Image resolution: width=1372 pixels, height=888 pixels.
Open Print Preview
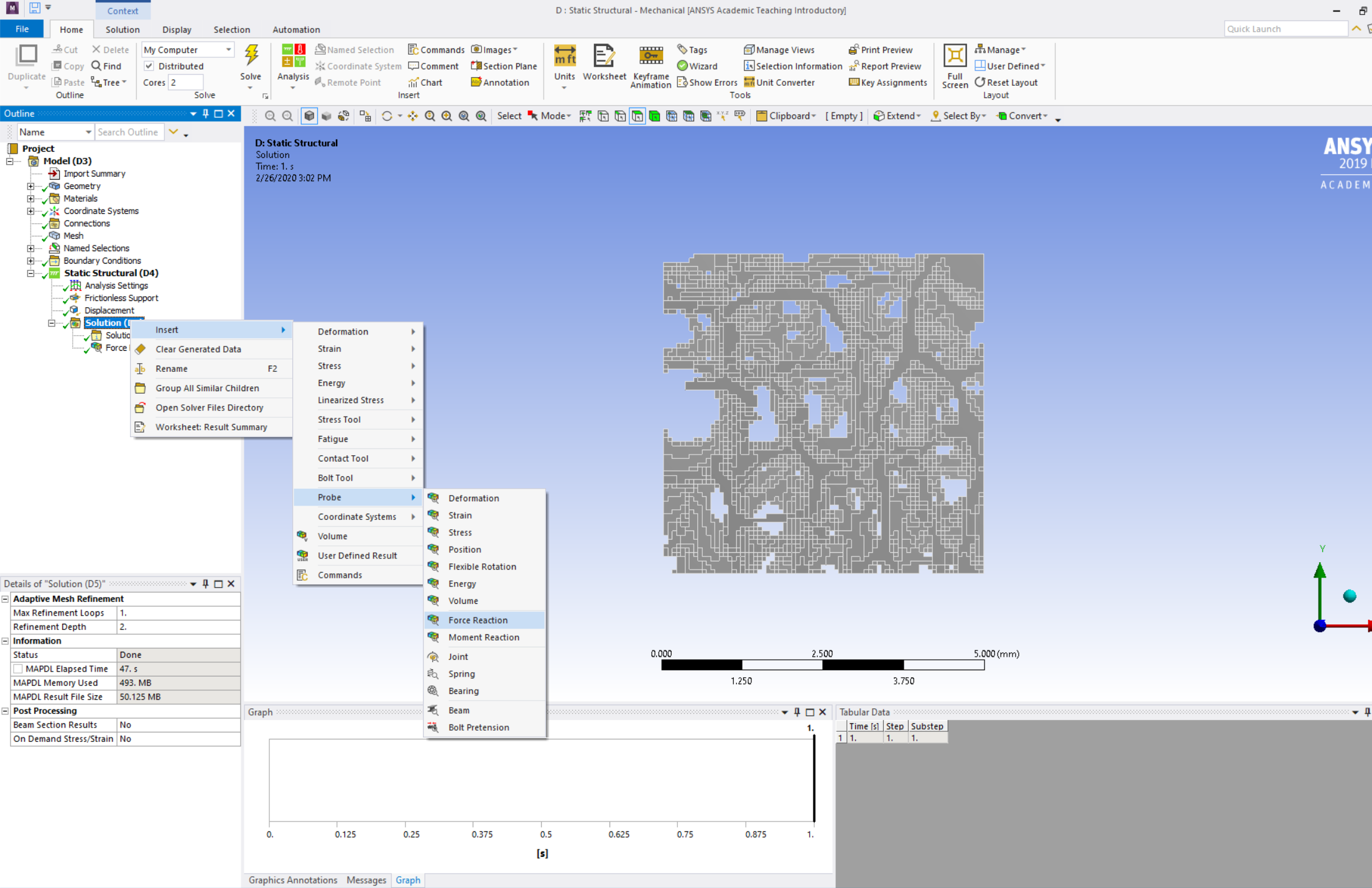(x=881, y=50)
